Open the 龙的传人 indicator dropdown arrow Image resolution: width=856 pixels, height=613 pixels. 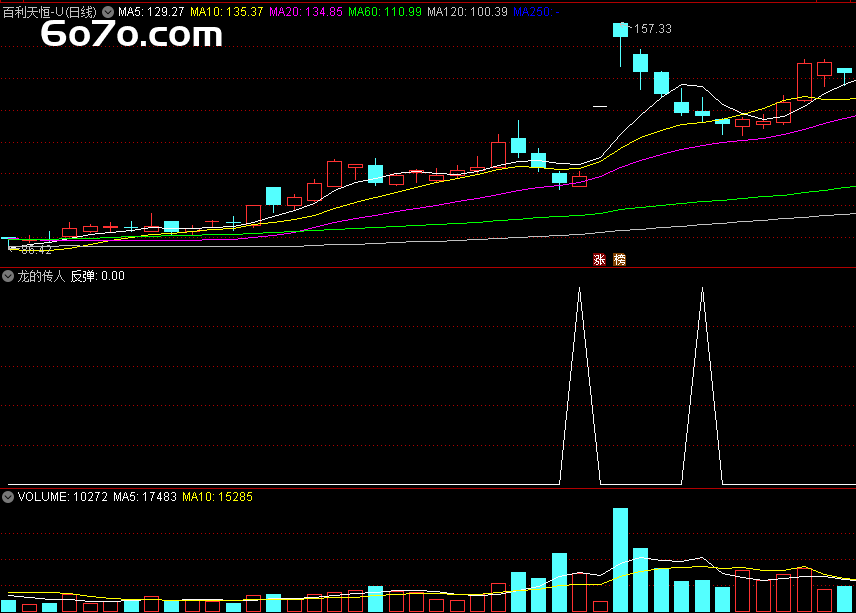(8, 276)
